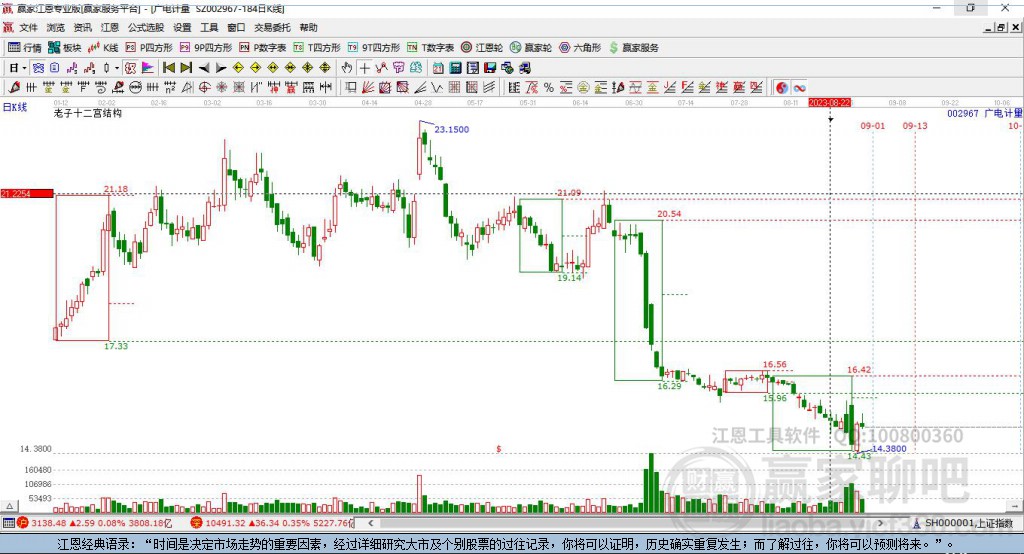Click the floppy disk save icon

490,68
